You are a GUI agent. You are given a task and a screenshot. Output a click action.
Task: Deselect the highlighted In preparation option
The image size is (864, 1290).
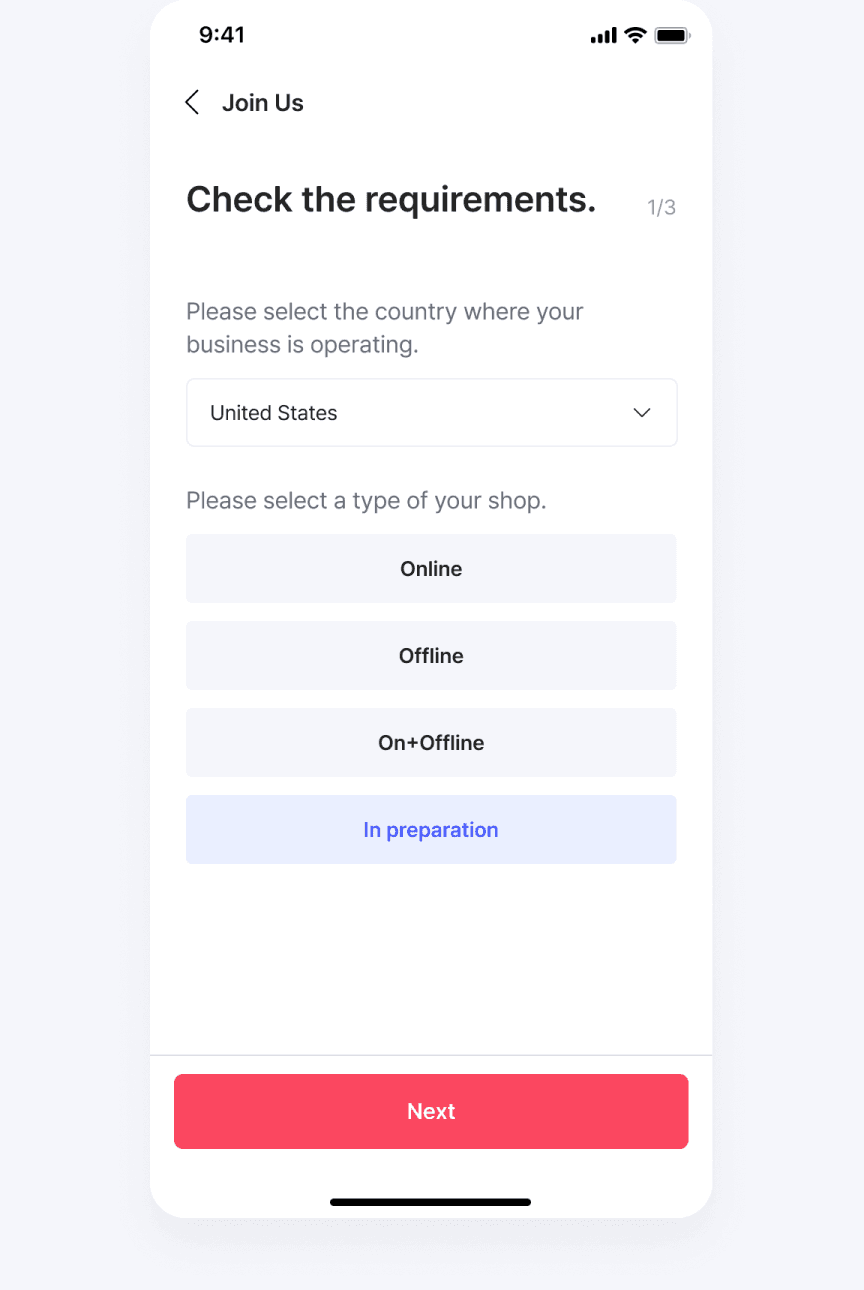click(x=431, y=829)
